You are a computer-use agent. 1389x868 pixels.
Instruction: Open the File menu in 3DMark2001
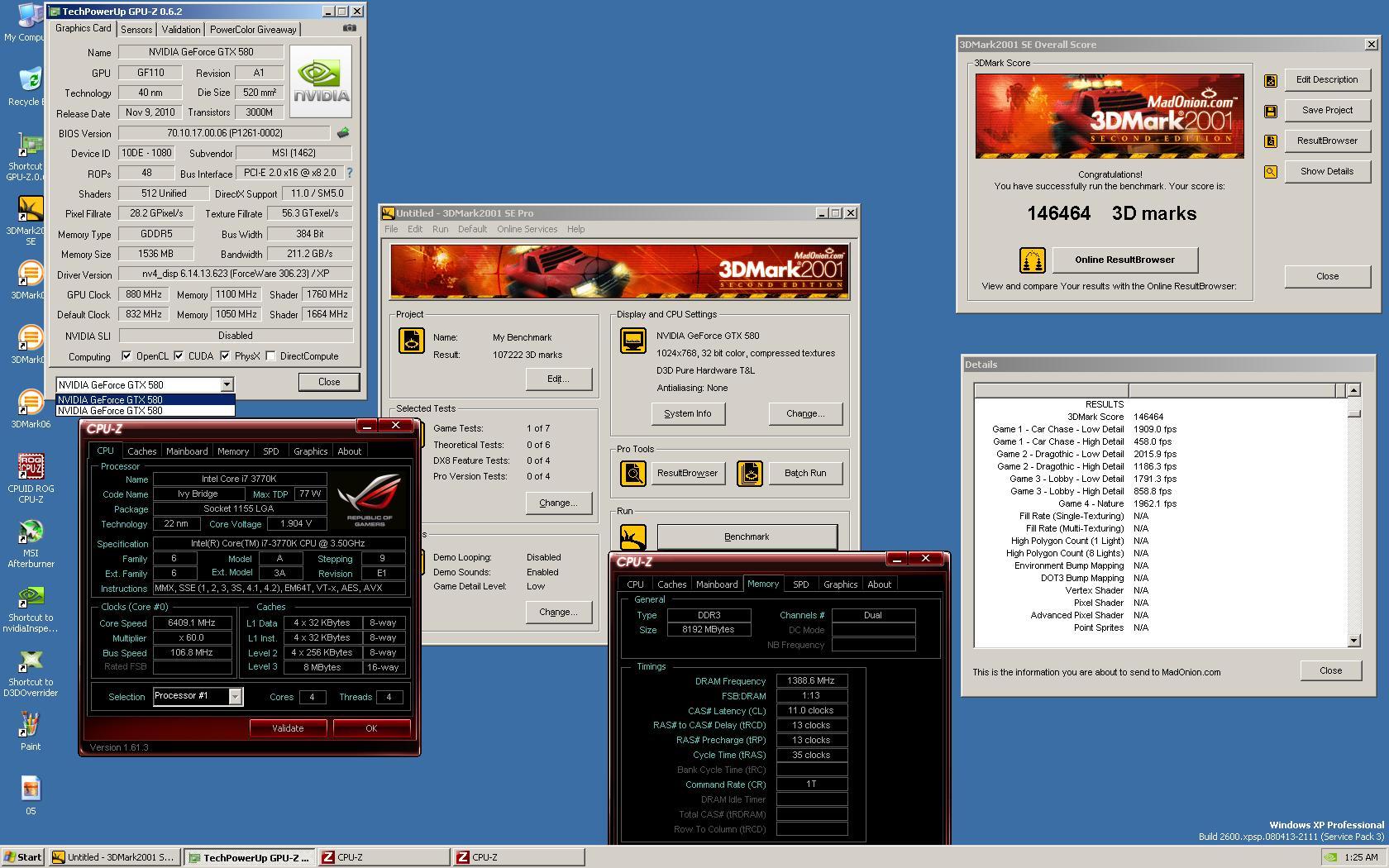391,230
